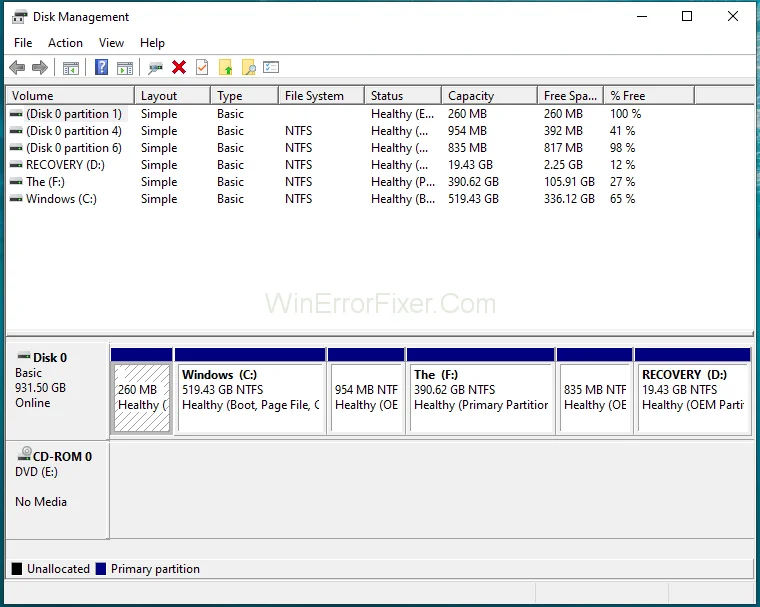Viewport: 760px width, 607px height.
Task: Toggle Show/Hide Action Pane toolbar icon
Action: coord(125,68)
